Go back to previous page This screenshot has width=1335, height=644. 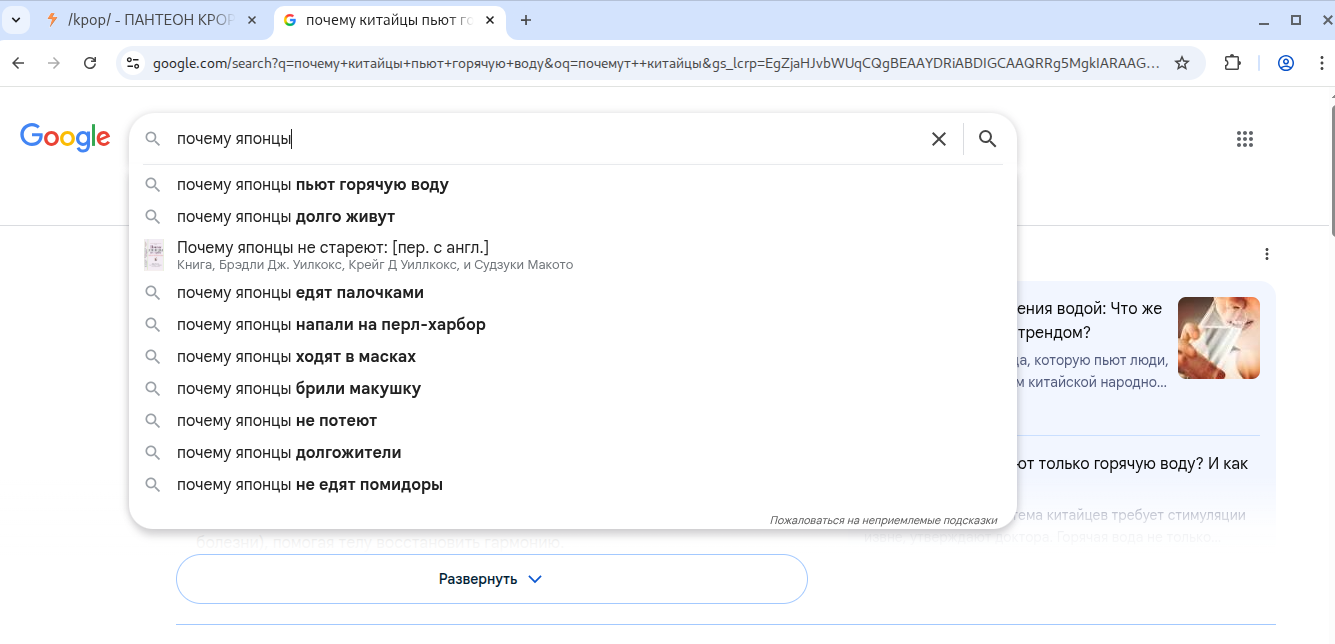pos(18,63)
